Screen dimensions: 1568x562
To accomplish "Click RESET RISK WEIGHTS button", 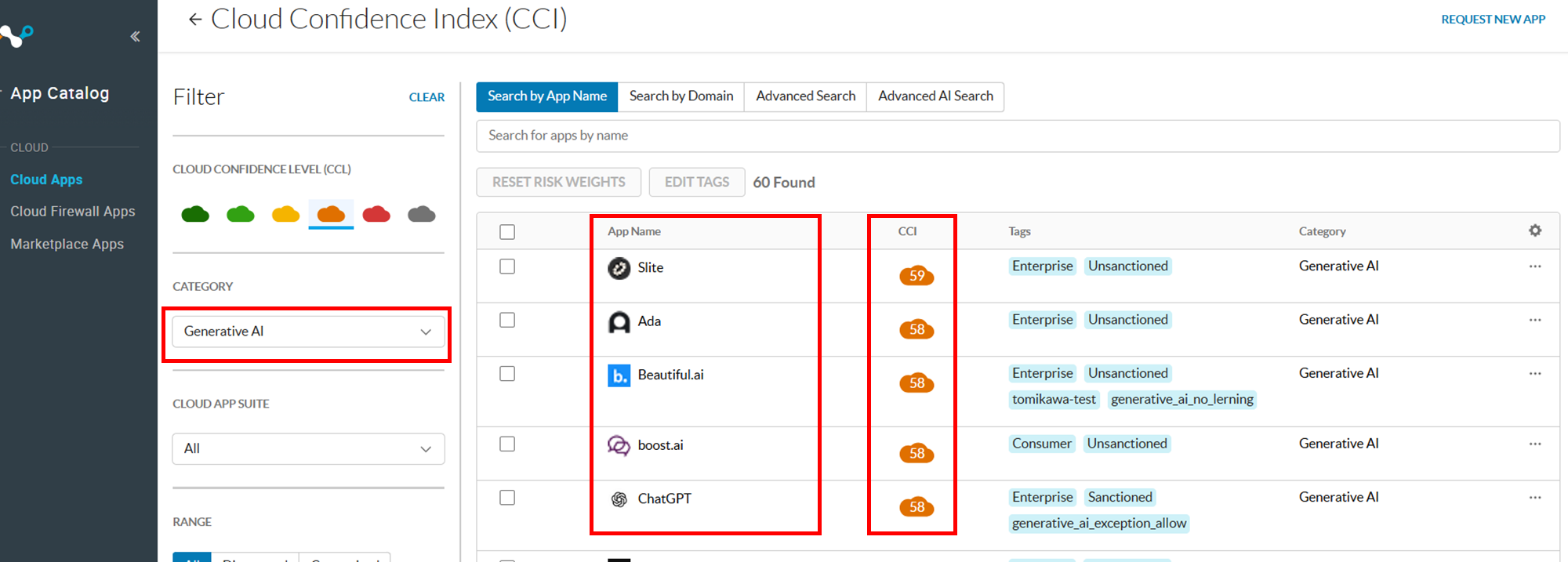I will (559, 182).
